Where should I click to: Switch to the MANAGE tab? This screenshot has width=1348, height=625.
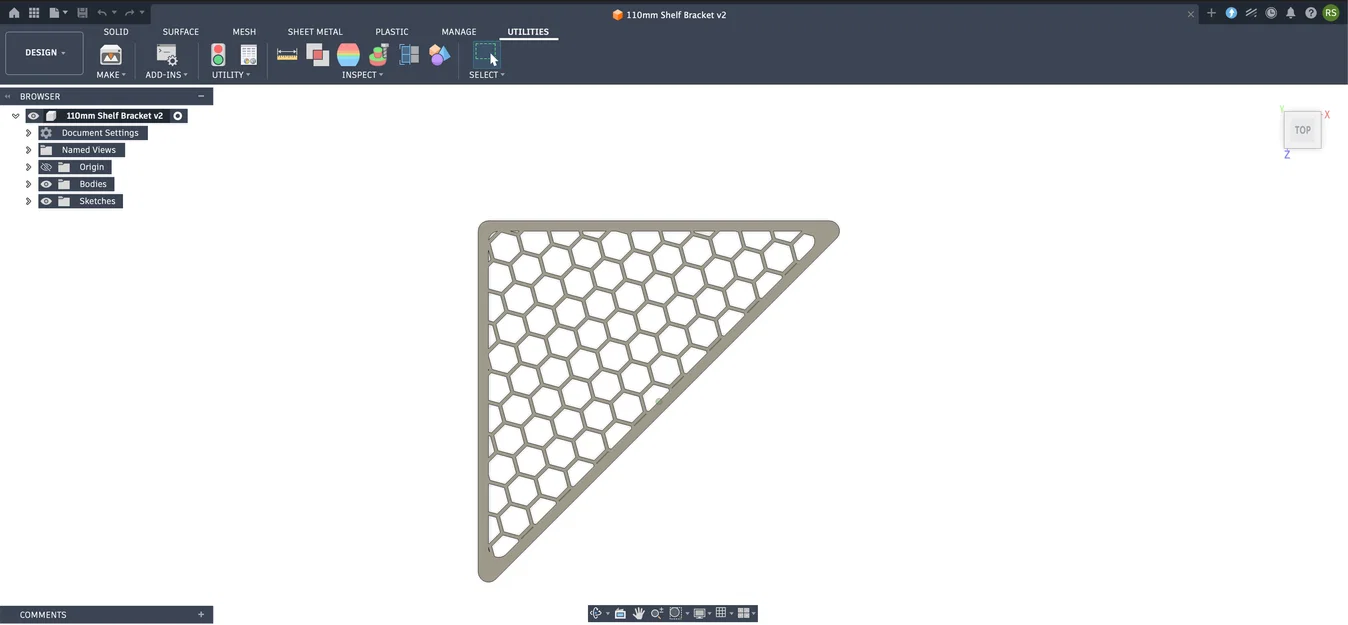coord(459,32)
